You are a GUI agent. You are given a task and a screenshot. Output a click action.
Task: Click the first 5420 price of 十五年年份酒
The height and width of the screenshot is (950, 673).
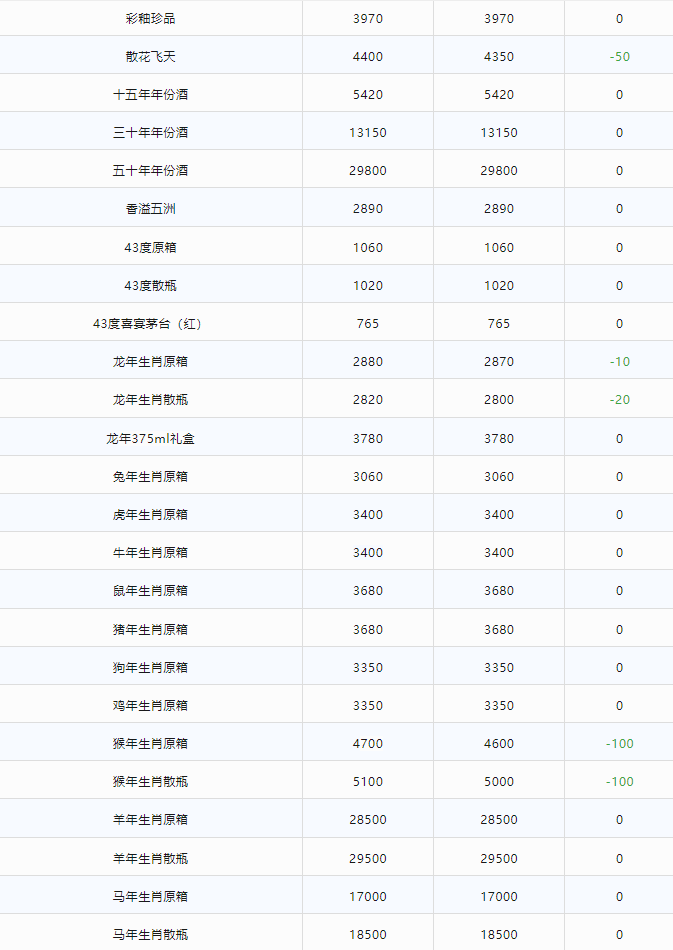pos(368,95)
